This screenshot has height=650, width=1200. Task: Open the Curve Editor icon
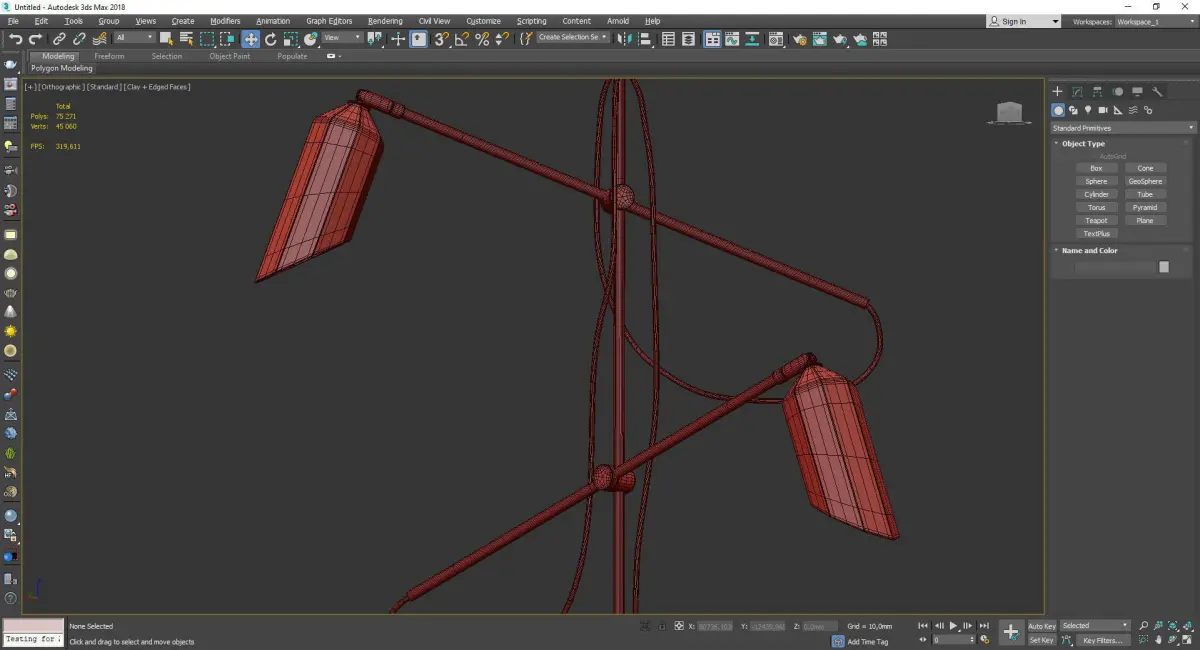732,39
